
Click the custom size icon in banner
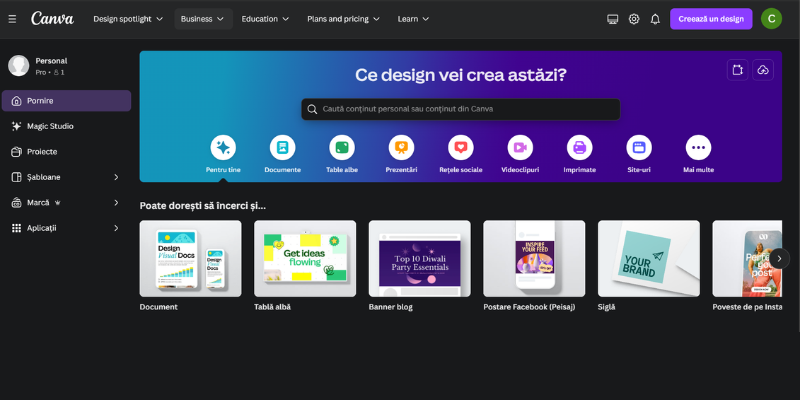[x=737, y=70]
